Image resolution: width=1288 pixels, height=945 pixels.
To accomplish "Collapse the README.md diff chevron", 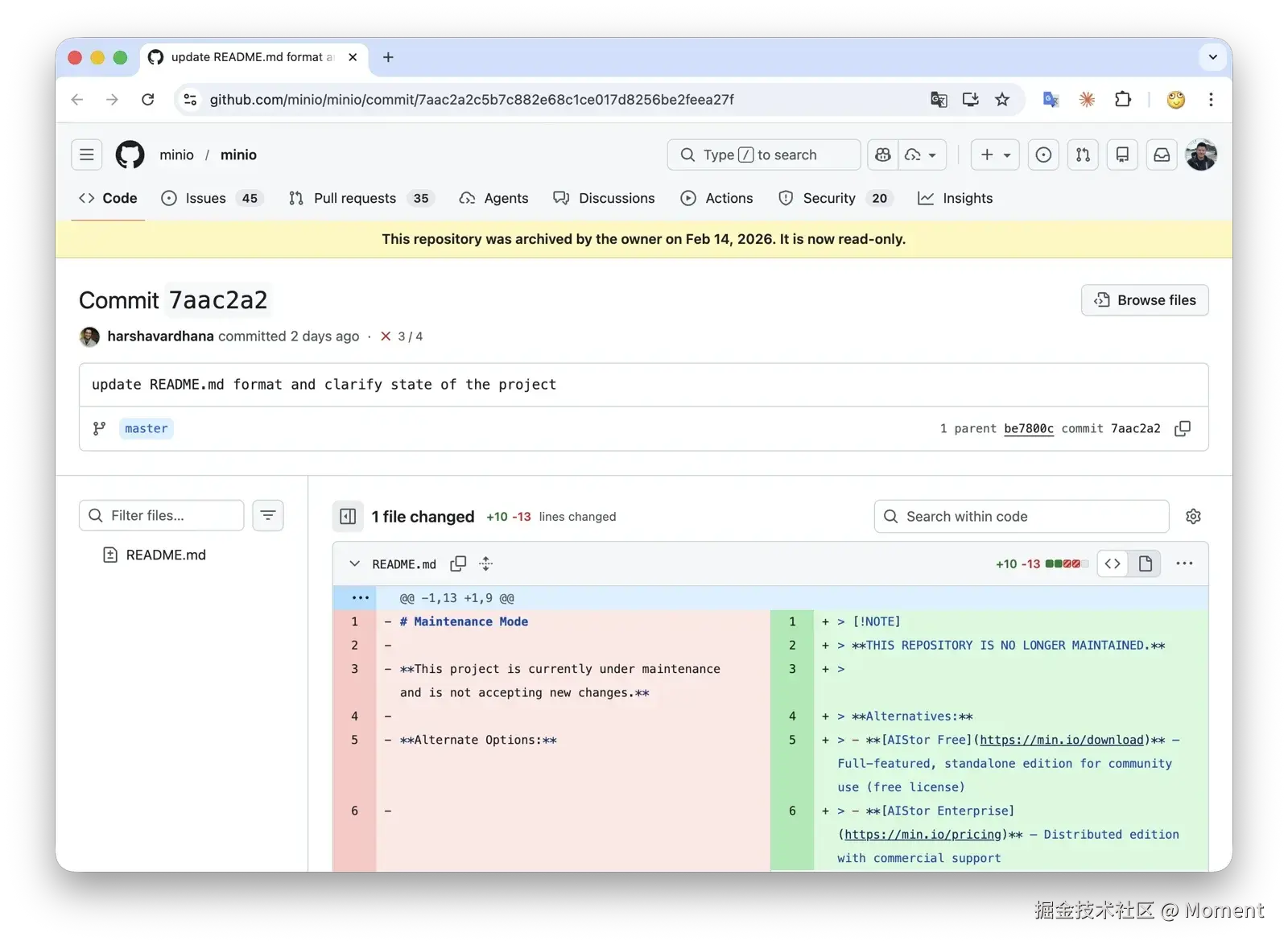I will click(x=354, y=564).
